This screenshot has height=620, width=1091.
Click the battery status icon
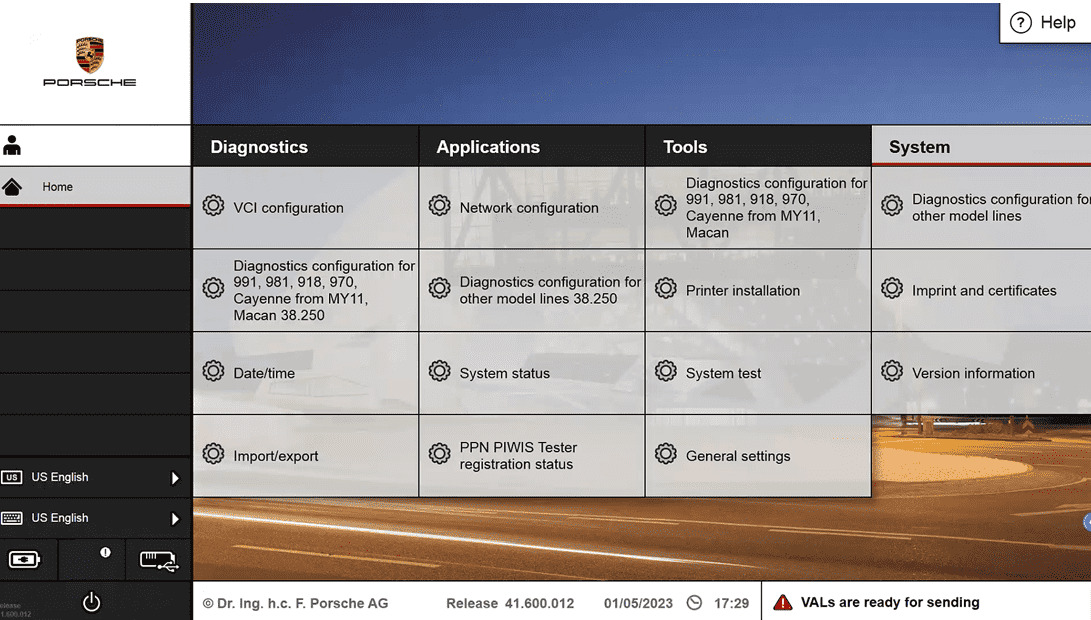24,559
